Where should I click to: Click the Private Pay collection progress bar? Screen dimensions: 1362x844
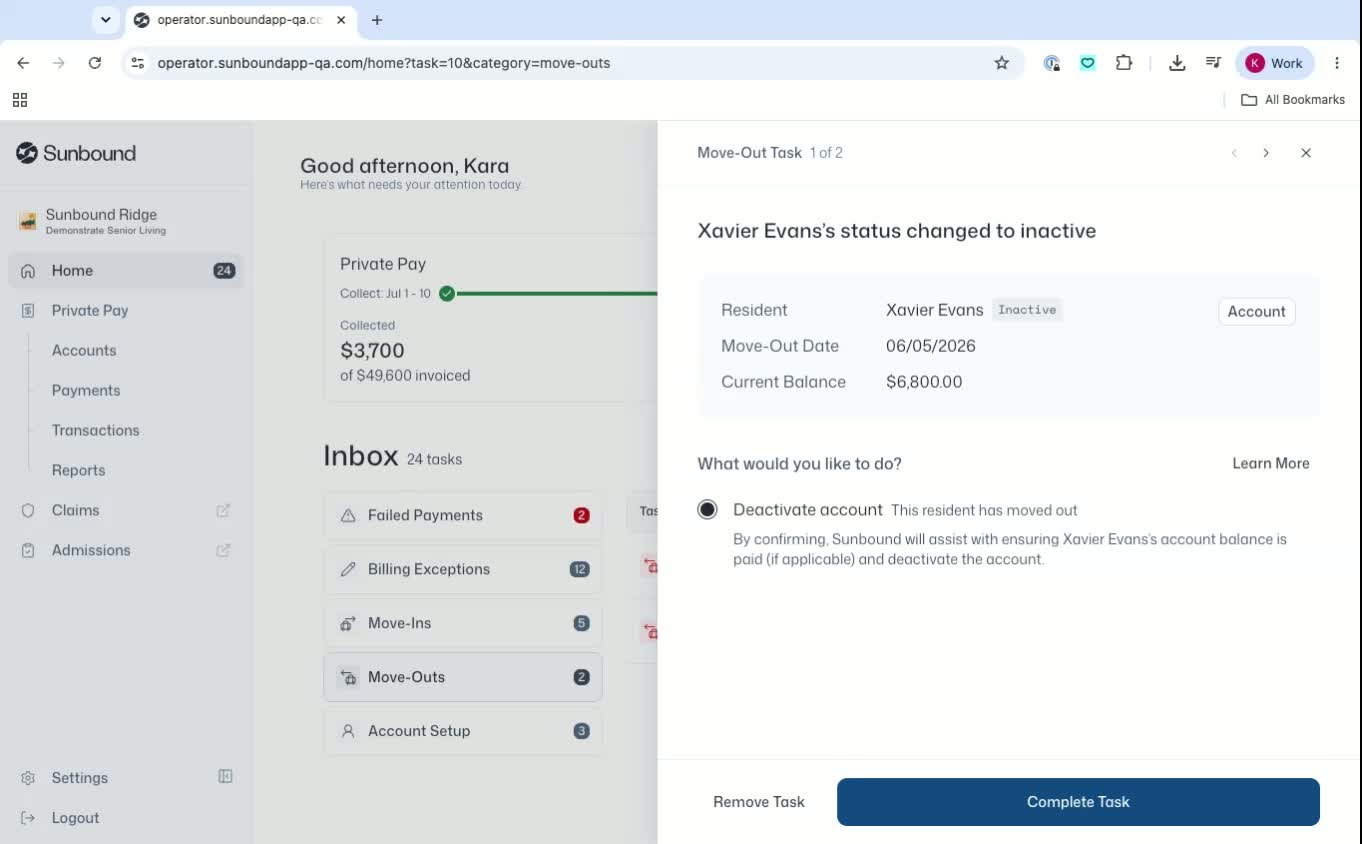(x=556, y=293)
